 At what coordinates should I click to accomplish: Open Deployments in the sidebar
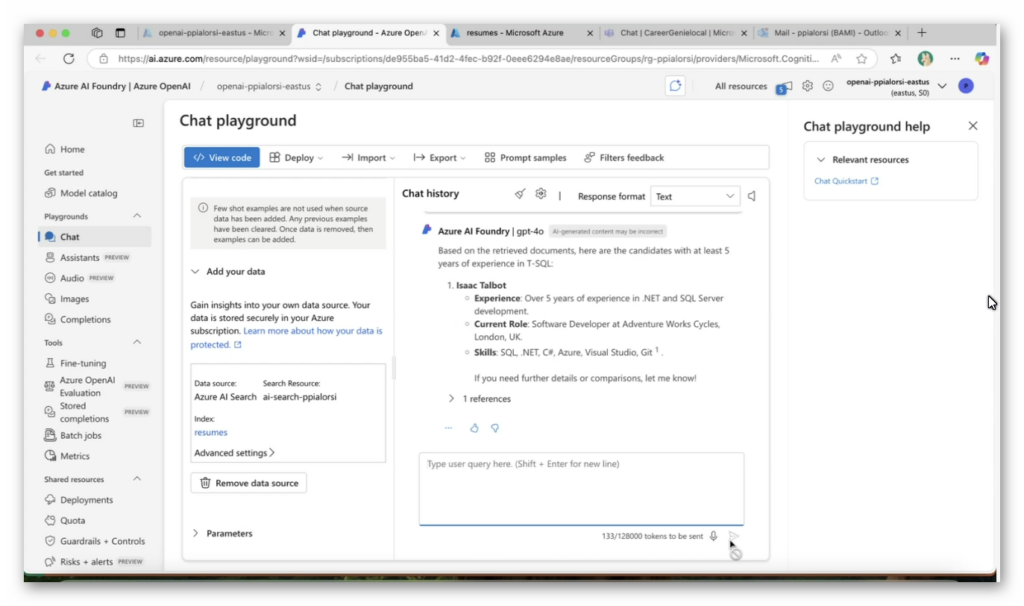pyautogui.click(x=86, y=500)
